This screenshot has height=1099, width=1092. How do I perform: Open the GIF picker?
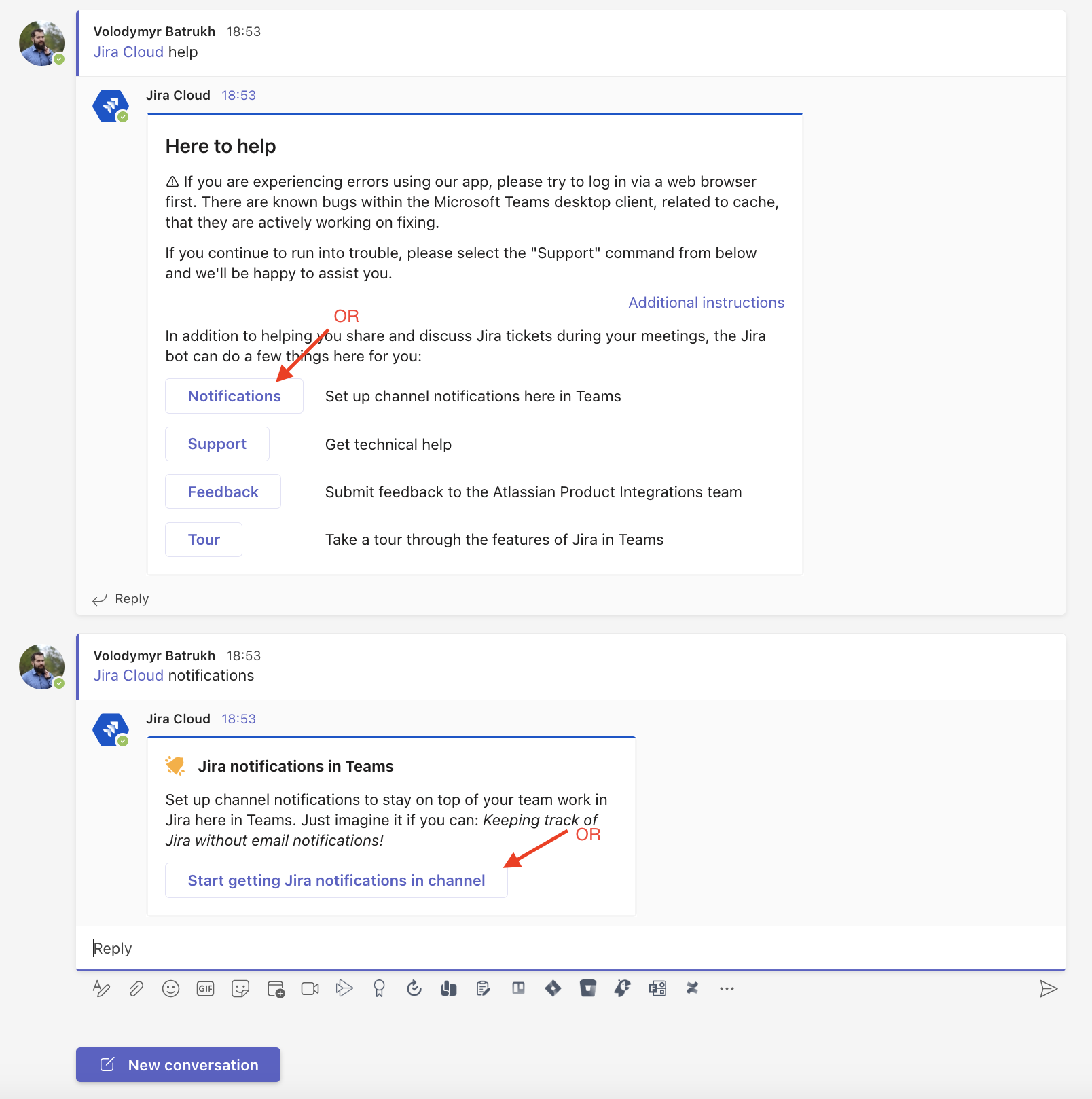205,988
